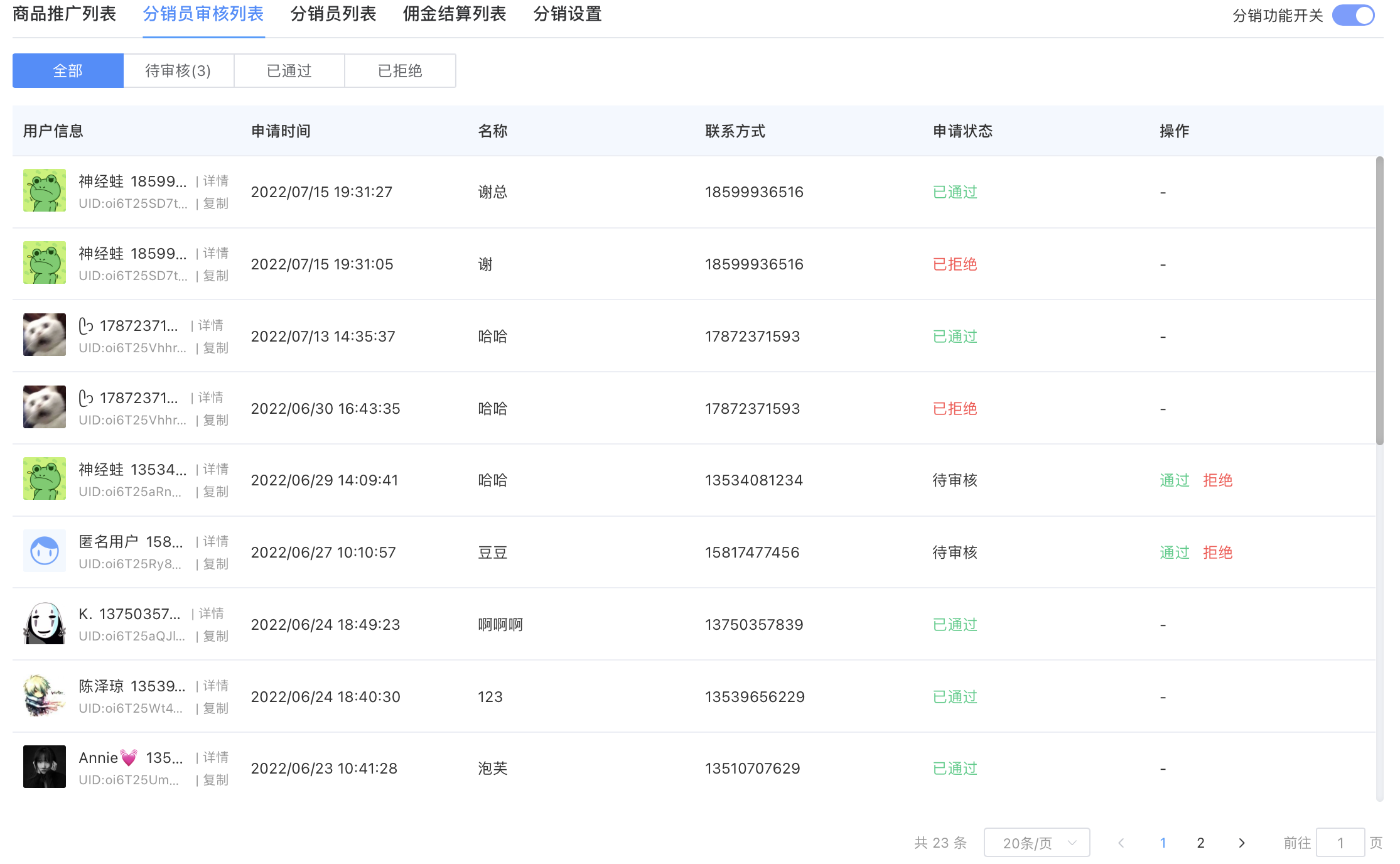Go to page 2
The width and height of the screenshot is (1400, 864).
[x=1200, y=843]
